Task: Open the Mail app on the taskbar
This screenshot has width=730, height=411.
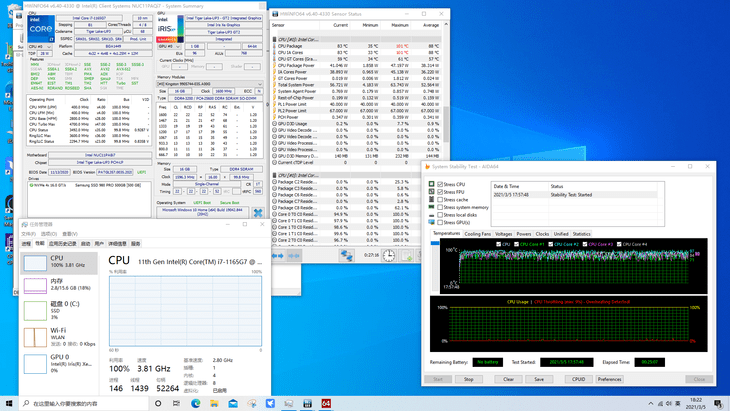Action: 233,403
